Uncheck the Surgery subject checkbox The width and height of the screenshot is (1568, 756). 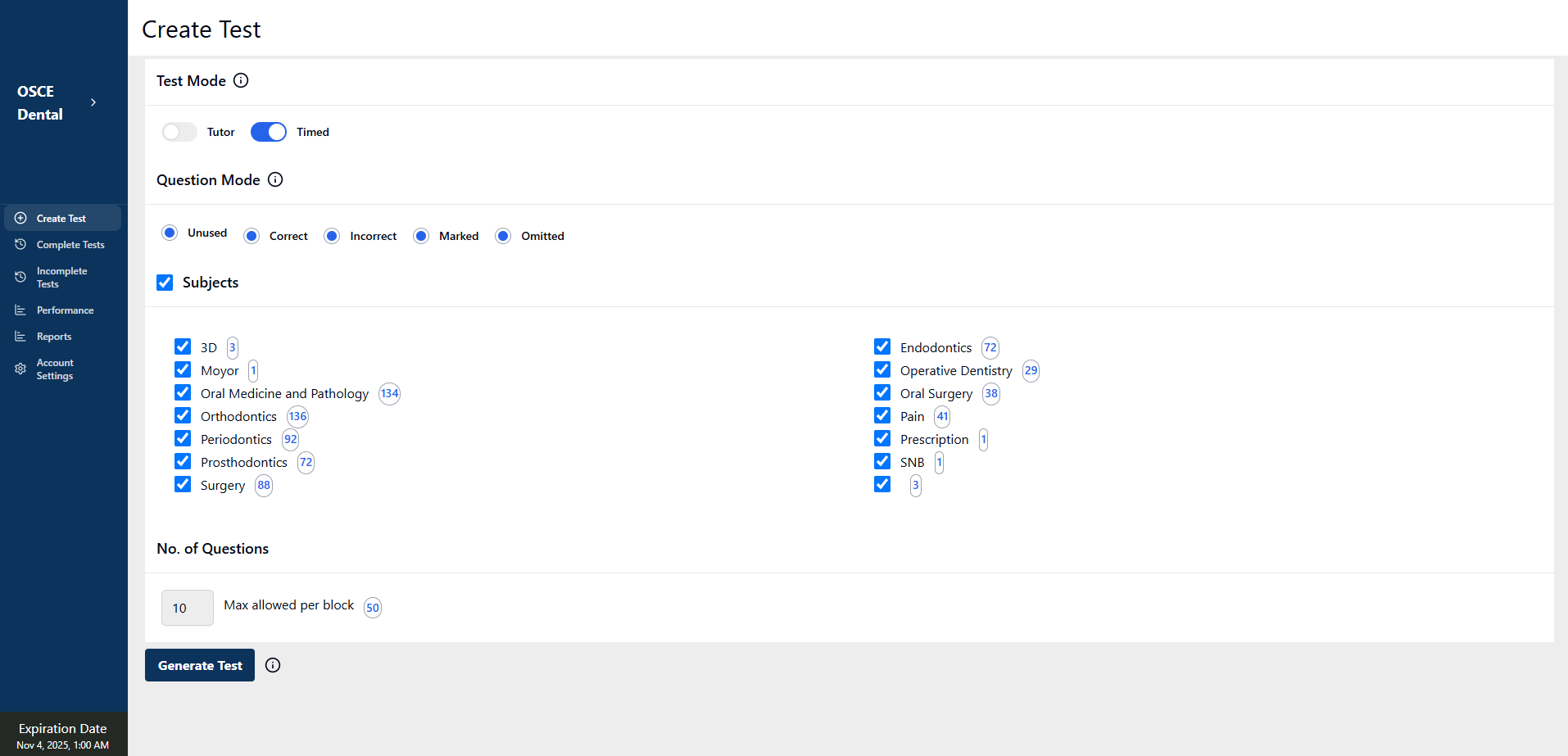click(x=183, y=484)
